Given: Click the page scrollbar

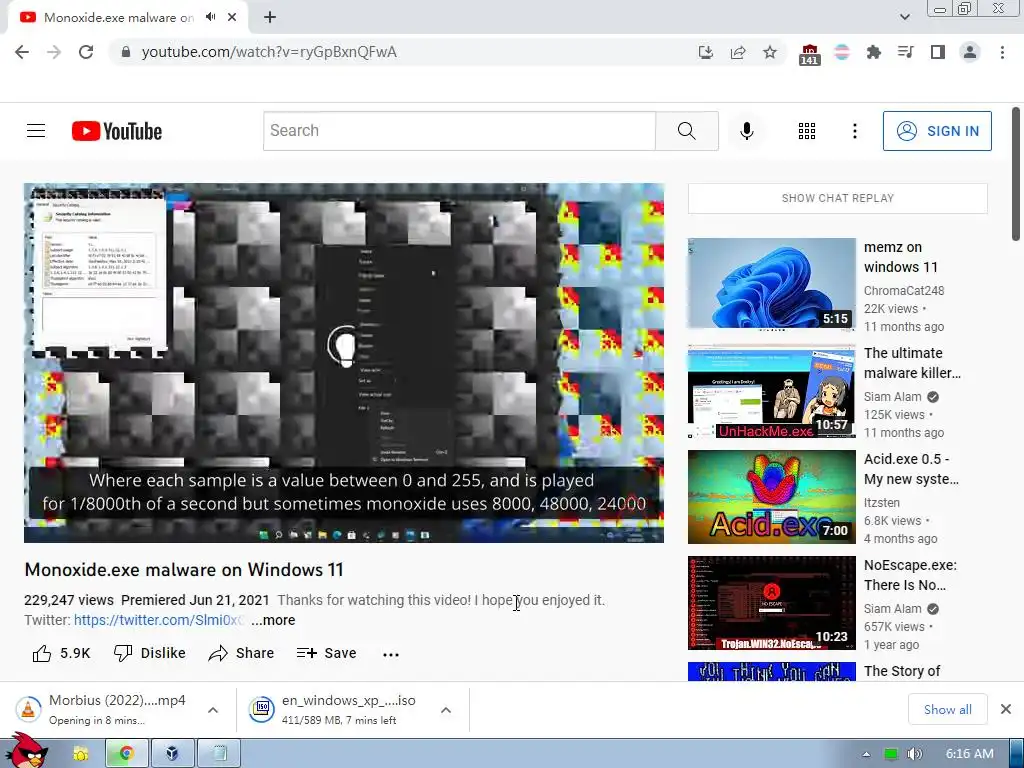Looking at the screenshot, I should 1016,175.
